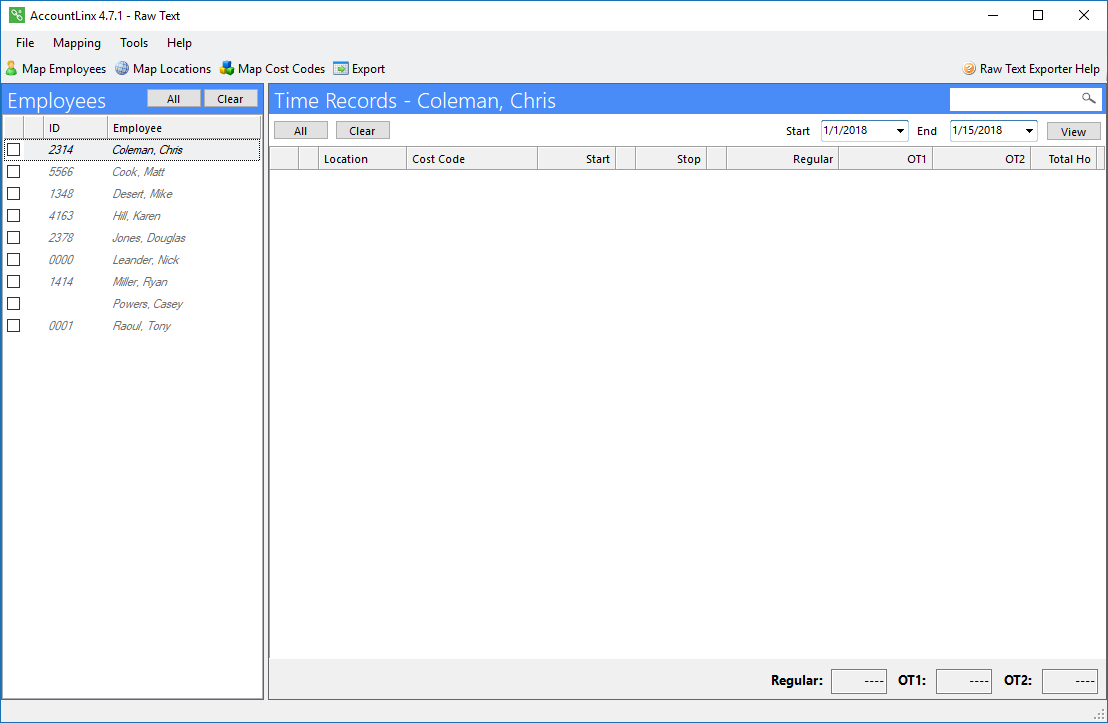
Task: Click the Start column header in table
Action: [577, 159]
